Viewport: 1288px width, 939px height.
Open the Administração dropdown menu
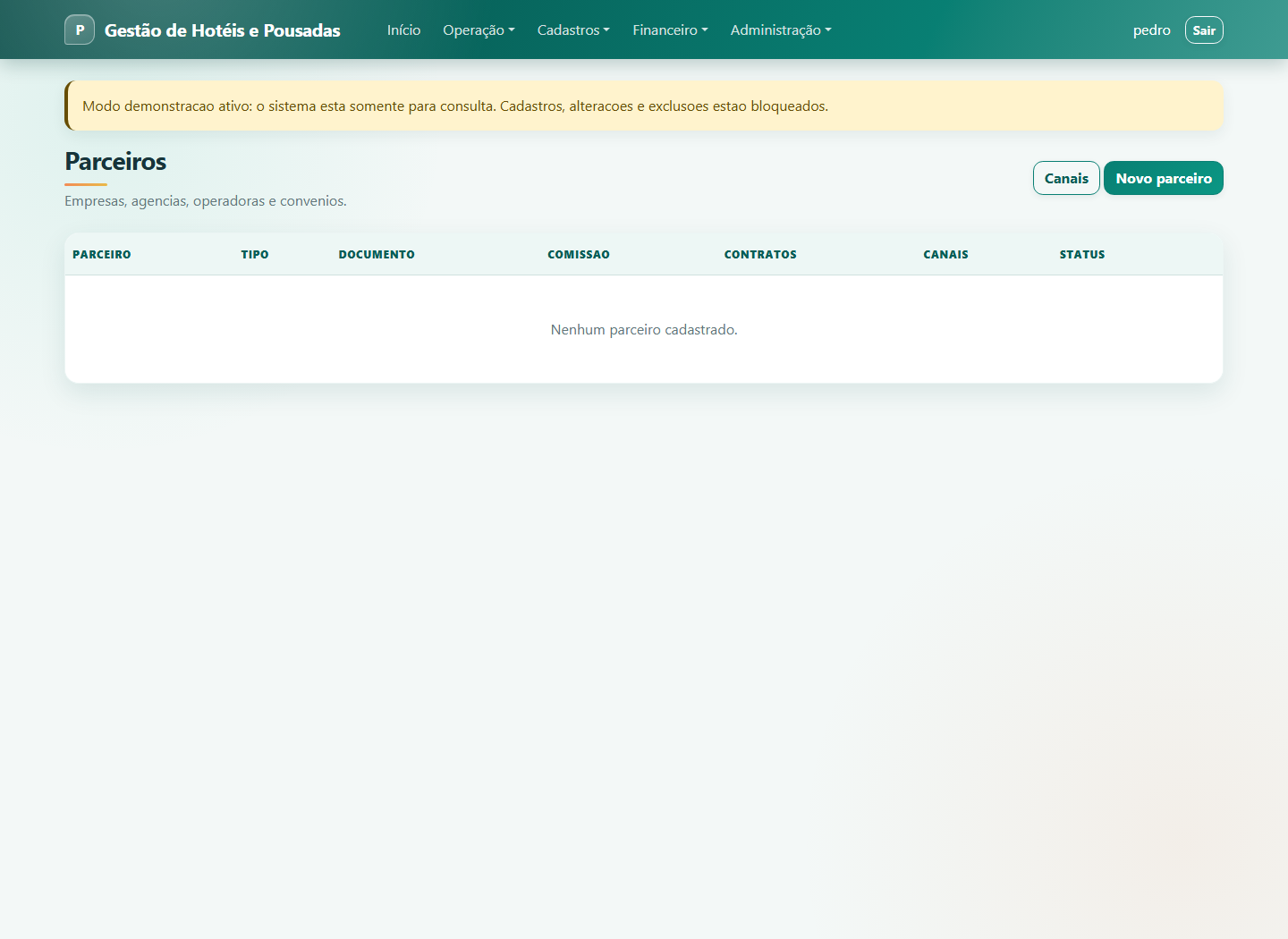coord(781,30)
